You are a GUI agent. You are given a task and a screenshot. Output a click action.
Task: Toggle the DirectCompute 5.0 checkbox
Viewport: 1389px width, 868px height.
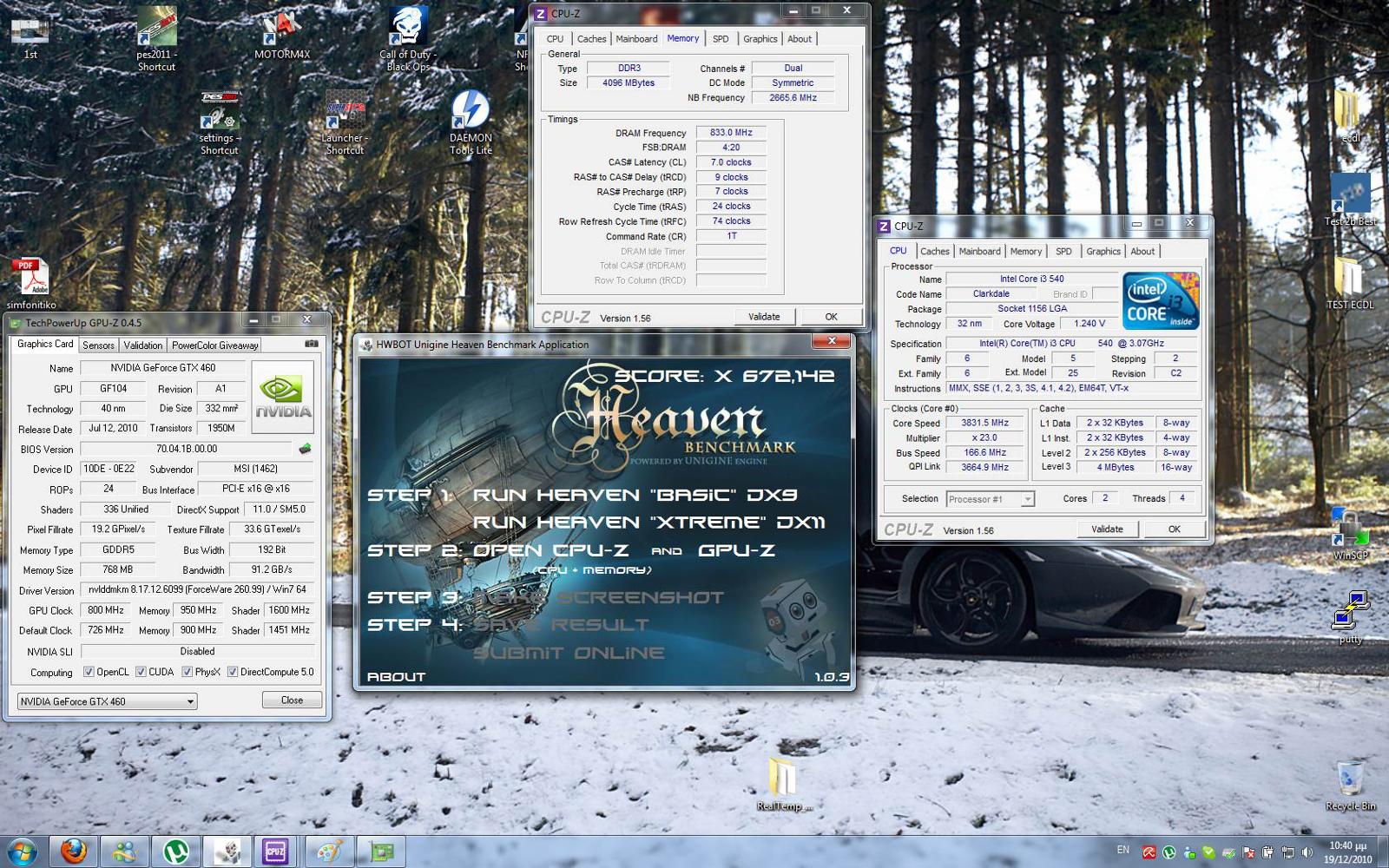233,672
